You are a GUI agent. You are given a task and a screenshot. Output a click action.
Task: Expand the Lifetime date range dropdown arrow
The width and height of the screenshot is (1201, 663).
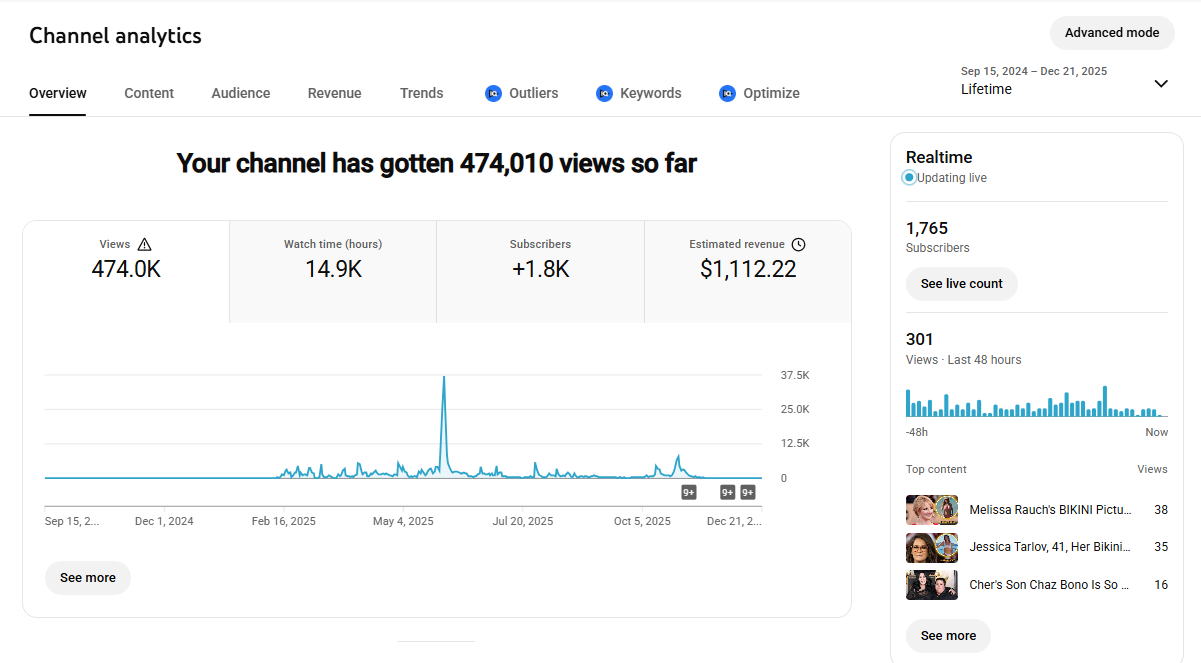pyautogui.click(x=1161, y=83)
